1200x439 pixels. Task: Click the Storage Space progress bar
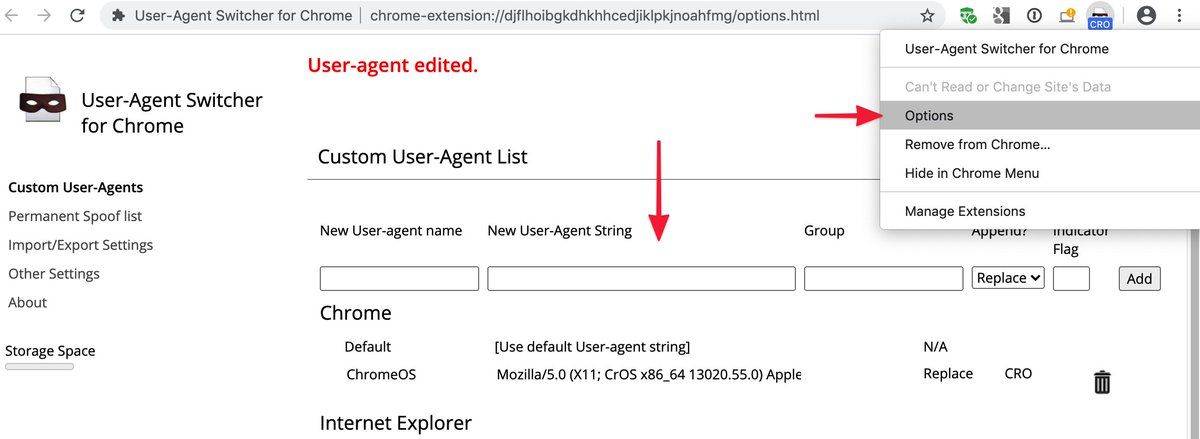click(x=39, y=367)
